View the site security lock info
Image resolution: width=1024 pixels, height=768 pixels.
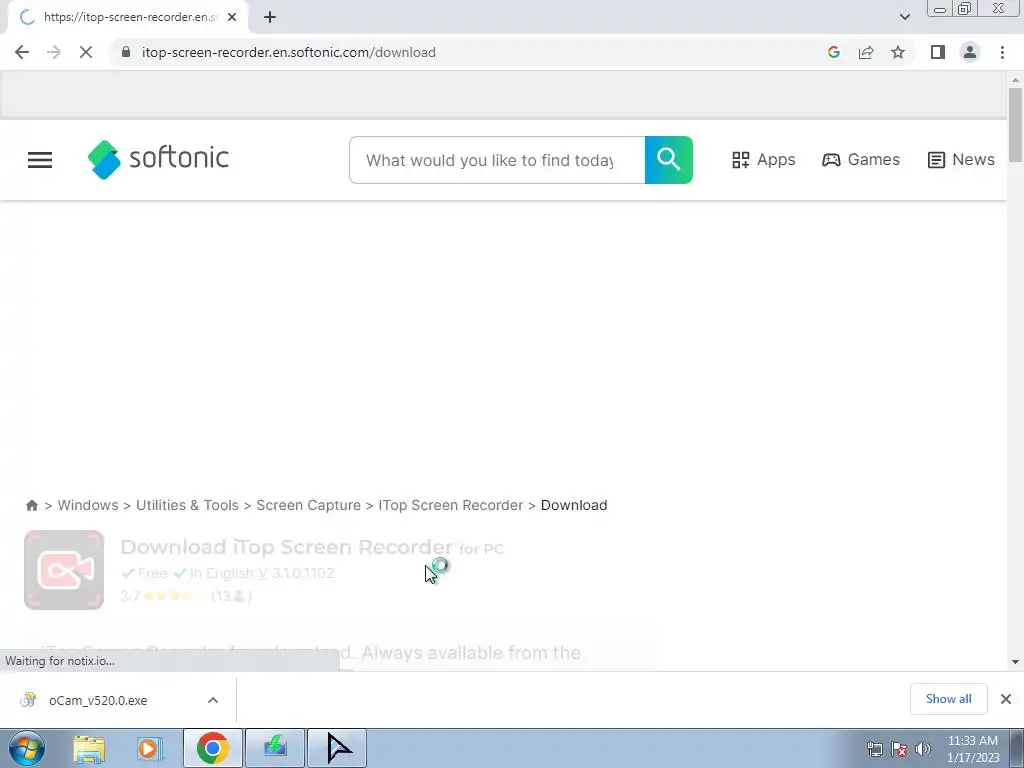point(126,52)
